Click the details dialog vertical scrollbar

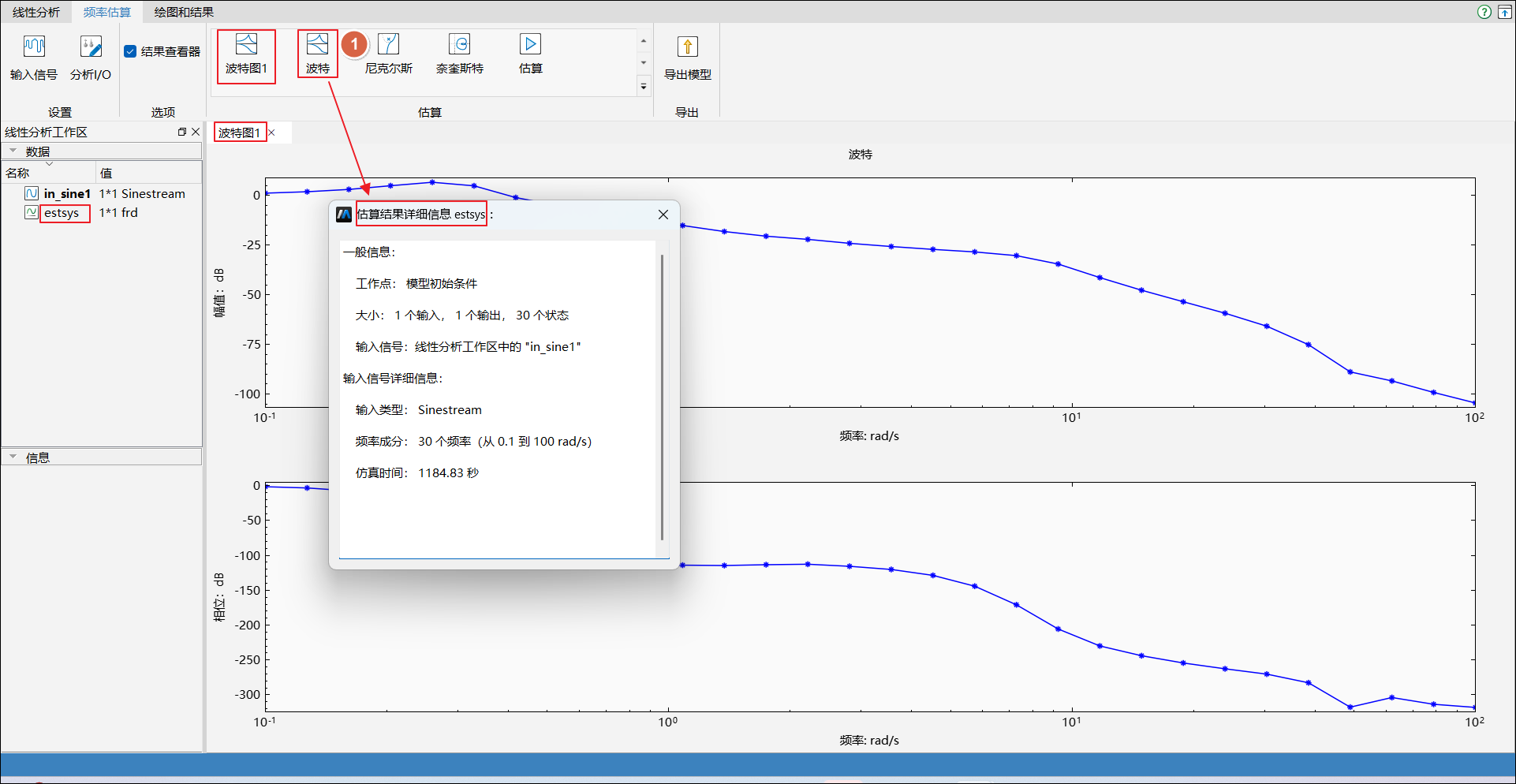coord(662,394)
